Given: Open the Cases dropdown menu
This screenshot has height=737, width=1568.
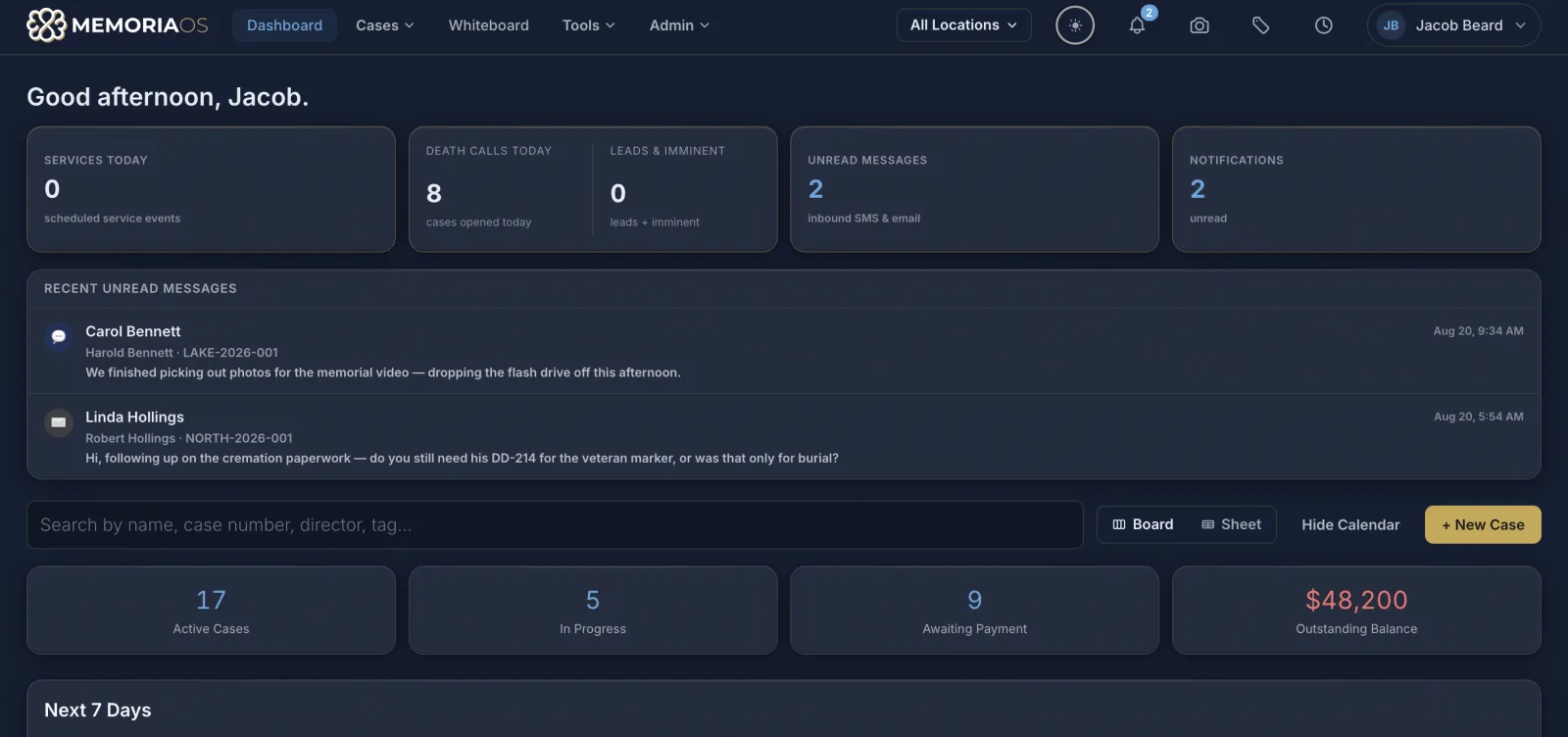Looking at the screenshot, I should click(x=384, y=25).
